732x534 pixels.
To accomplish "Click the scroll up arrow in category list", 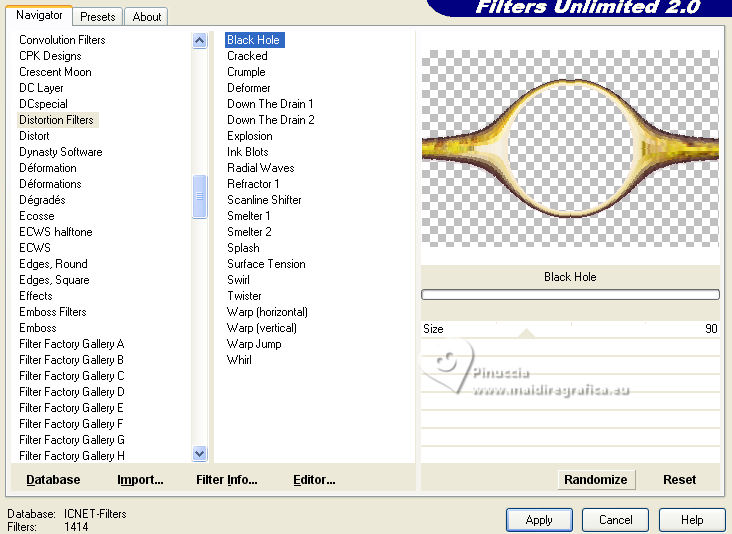I will point(199,41).
